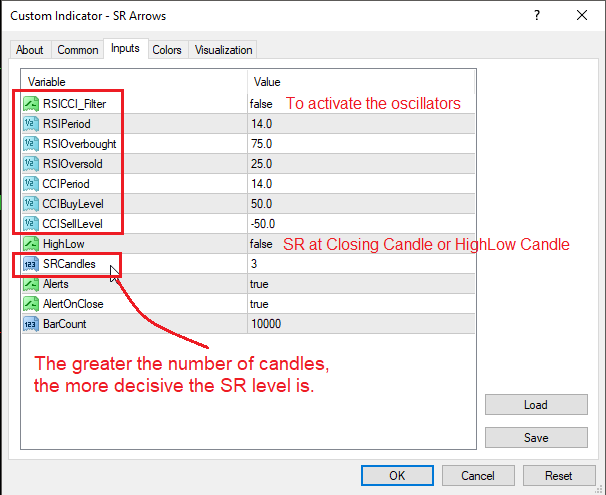This screenshot has width=606, height=495.
Task: Click the CCIBuyLevel double type icon
Action: [31, 204]
